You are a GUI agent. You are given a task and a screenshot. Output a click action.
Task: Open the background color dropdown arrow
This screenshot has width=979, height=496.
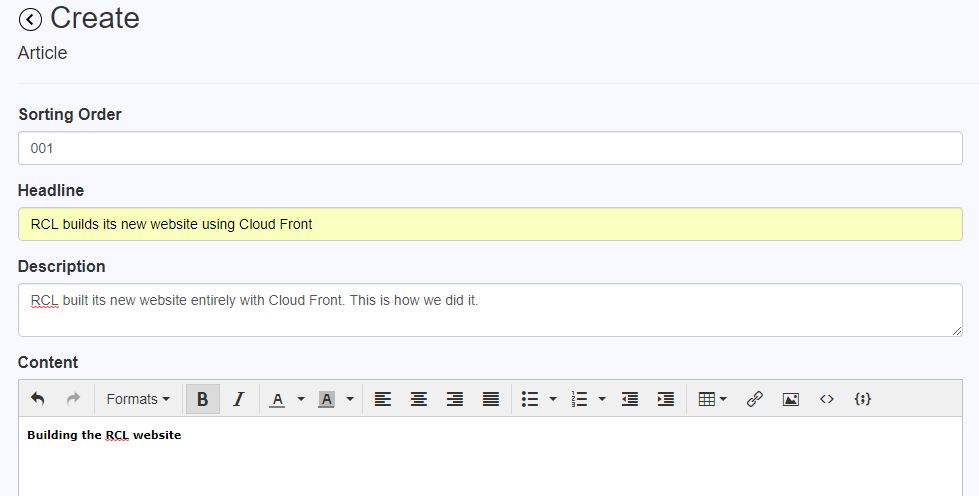tap(350, 399)
